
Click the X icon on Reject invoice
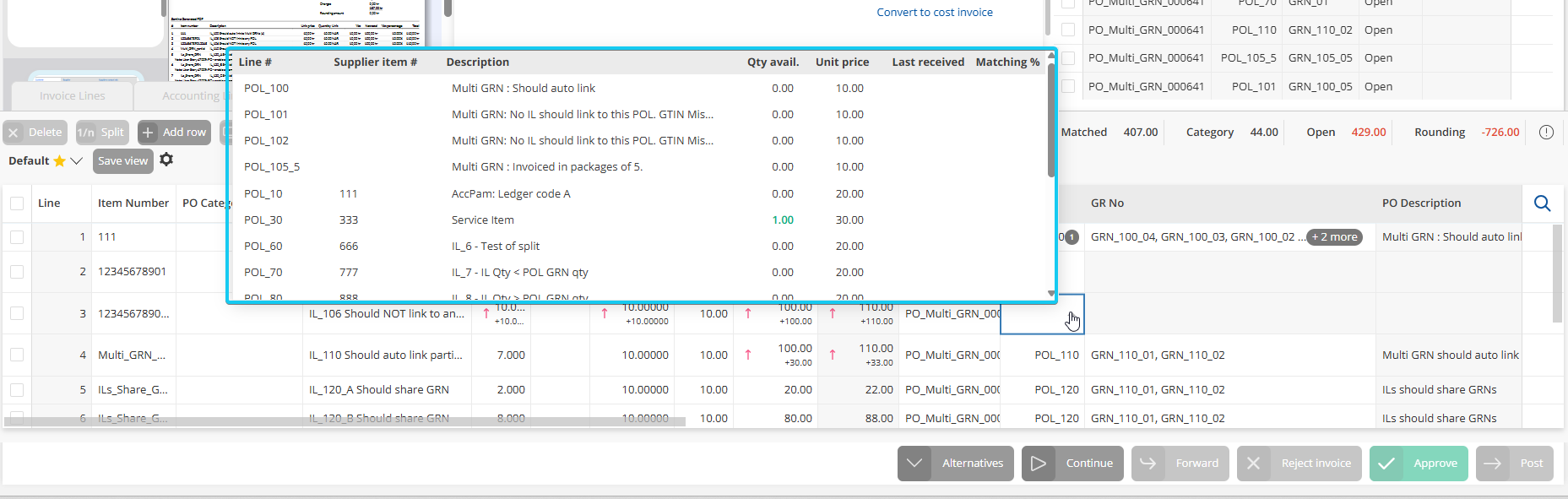point(1254,464)
